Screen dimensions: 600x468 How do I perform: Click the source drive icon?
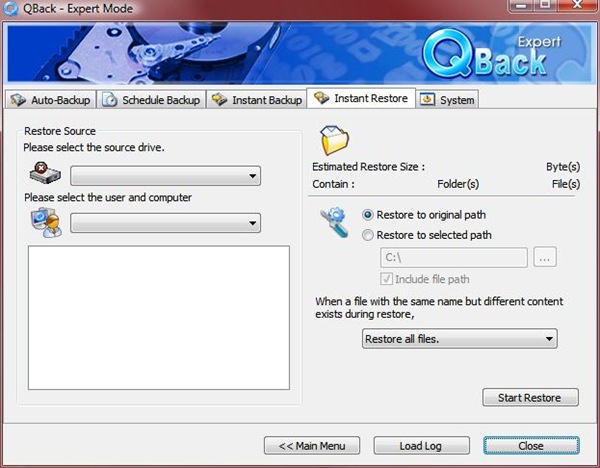pyautogui.click(x=43, y=174)
